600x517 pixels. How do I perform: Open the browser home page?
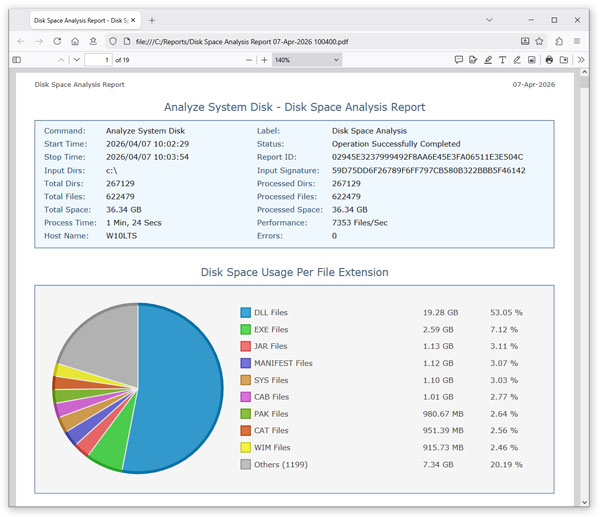pos(75,41)
